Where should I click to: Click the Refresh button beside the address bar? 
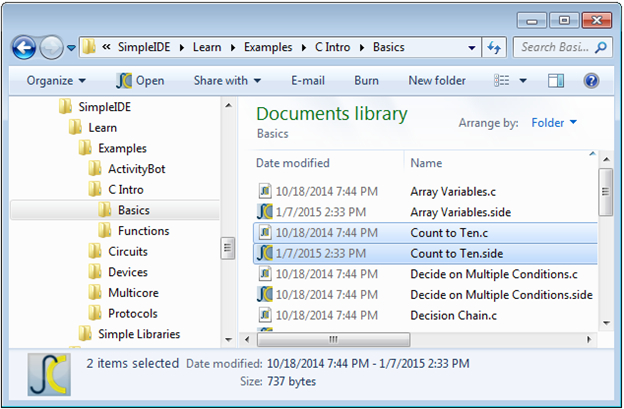point(494,48)
